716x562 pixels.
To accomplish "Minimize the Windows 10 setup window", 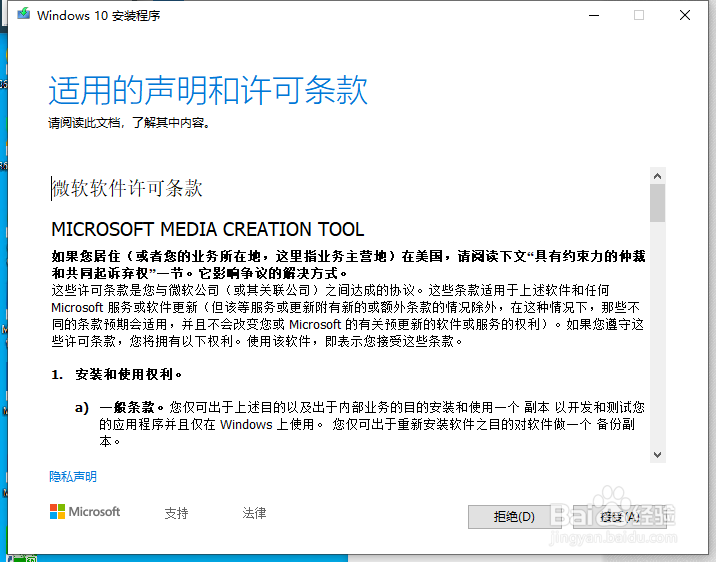I will pos(594,15).
